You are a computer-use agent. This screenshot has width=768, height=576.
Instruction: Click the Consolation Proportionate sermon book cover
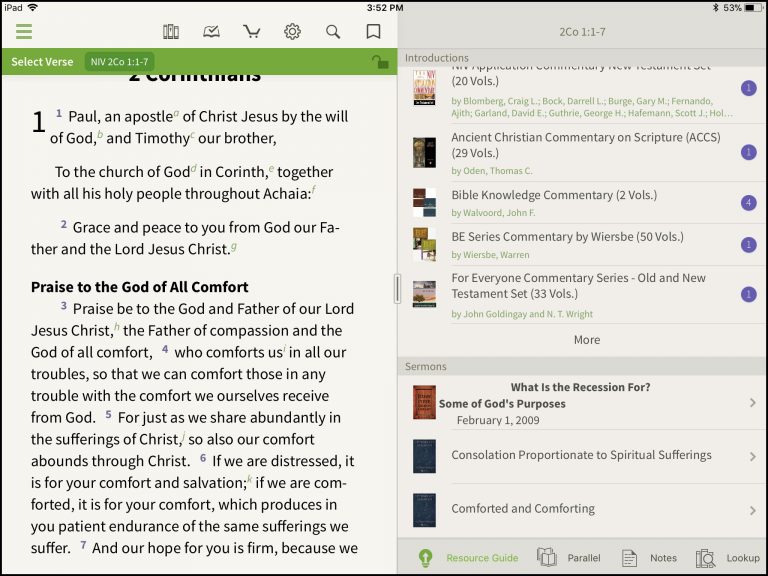pos(424,456)
